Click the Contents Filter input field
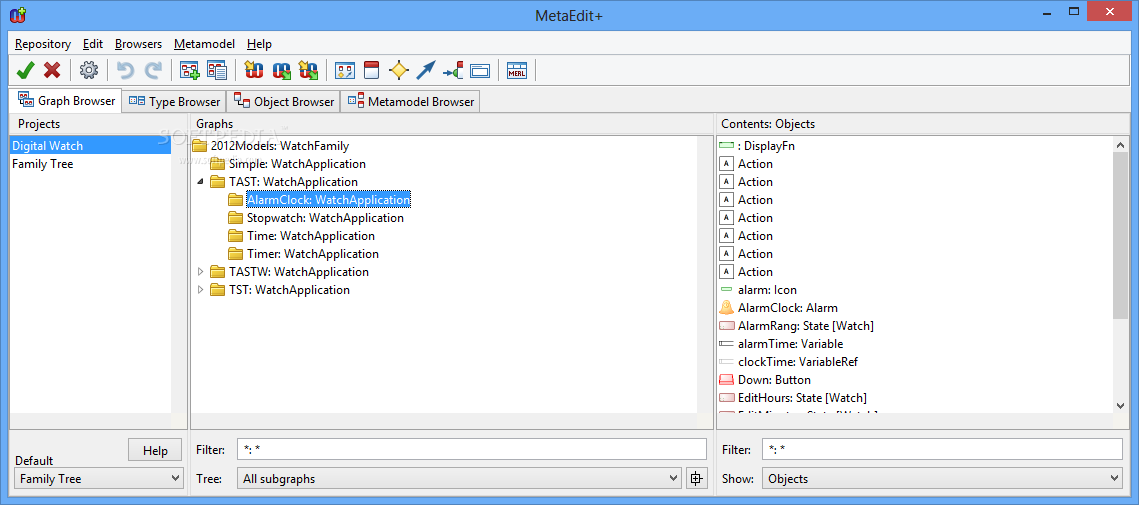Screen dimensions: 1139x505 [943, 449]
